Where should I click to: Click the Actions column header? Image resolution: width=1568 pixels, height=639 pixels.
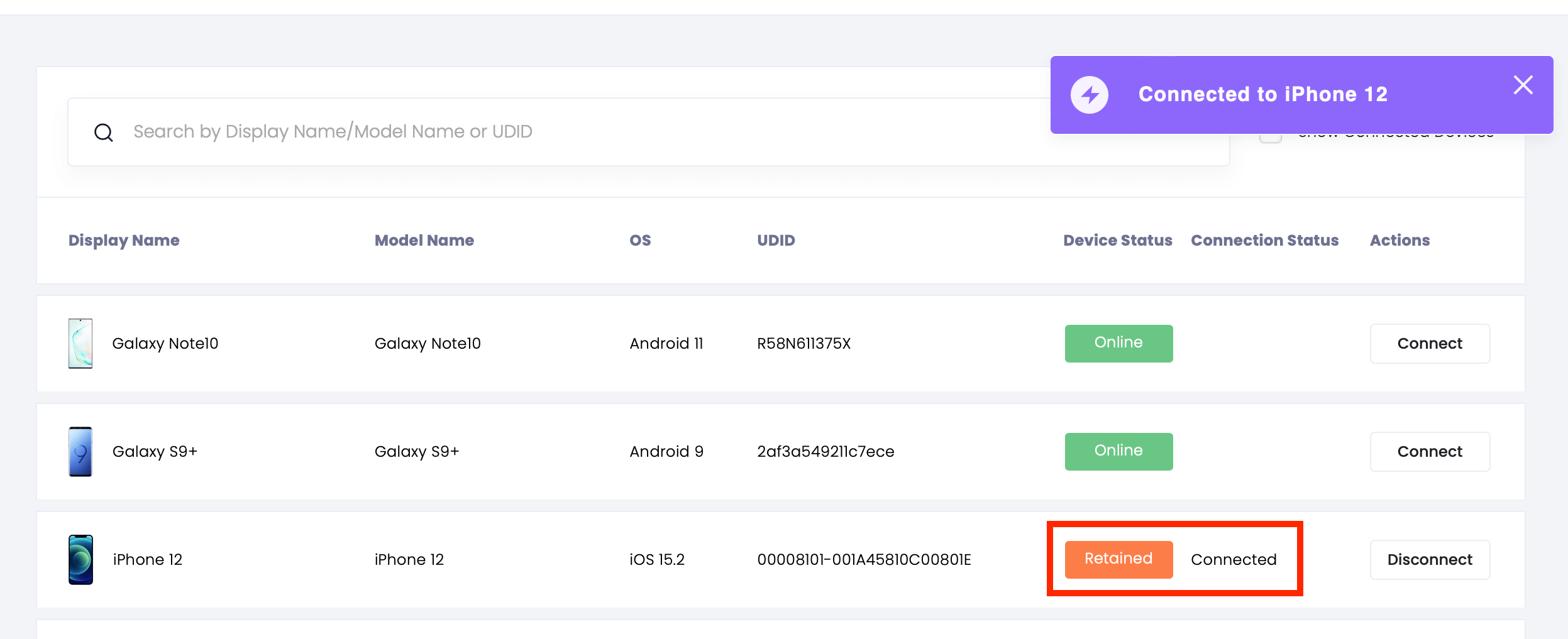click(1400, 241)
